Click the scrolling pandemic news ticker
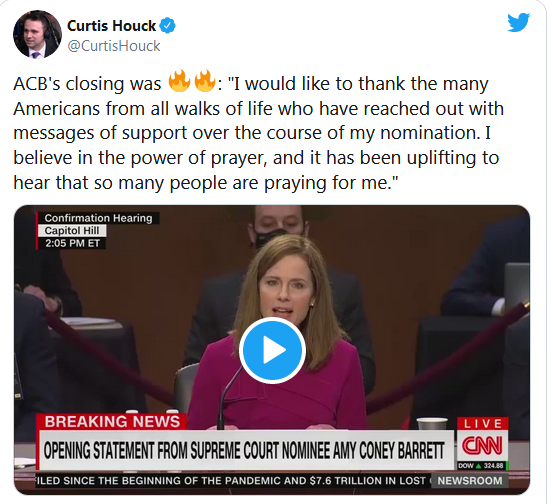This screenshot has width=553, height=504. point(233,481)
